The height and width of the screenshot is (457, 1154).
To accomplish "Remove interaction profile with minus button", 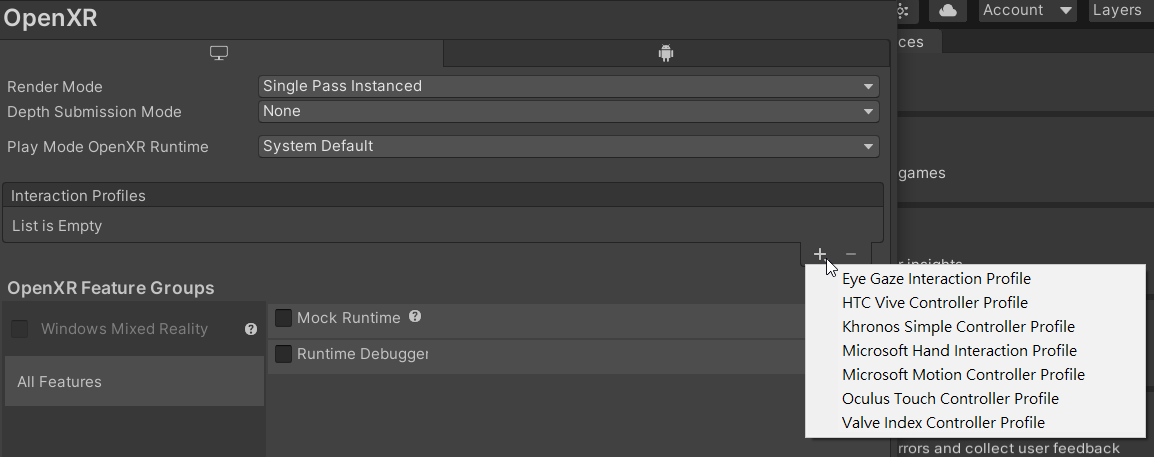I will 851,255.
